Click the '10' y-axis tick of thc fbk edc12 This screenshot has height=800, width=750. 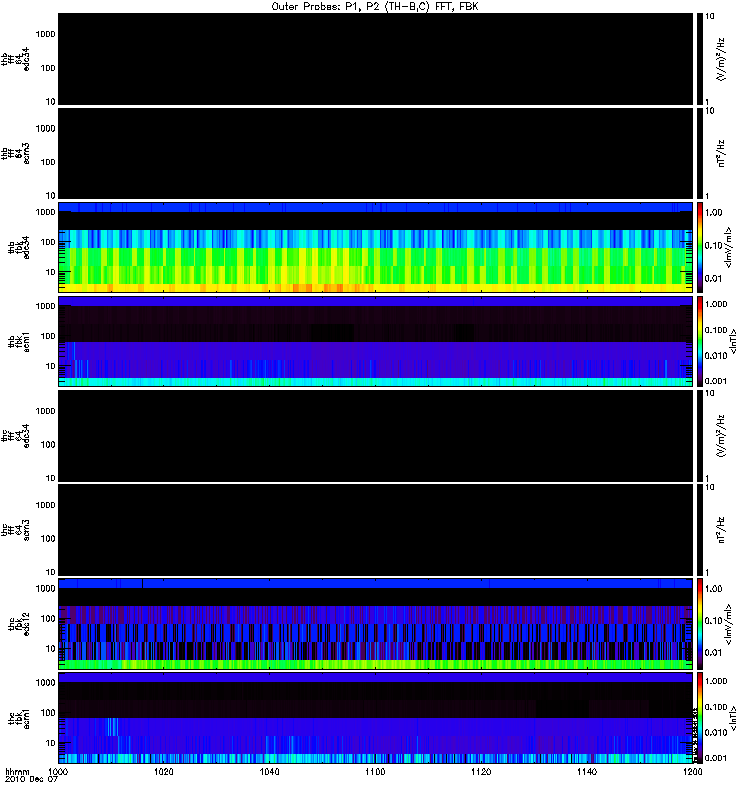[x=51, y=648]
